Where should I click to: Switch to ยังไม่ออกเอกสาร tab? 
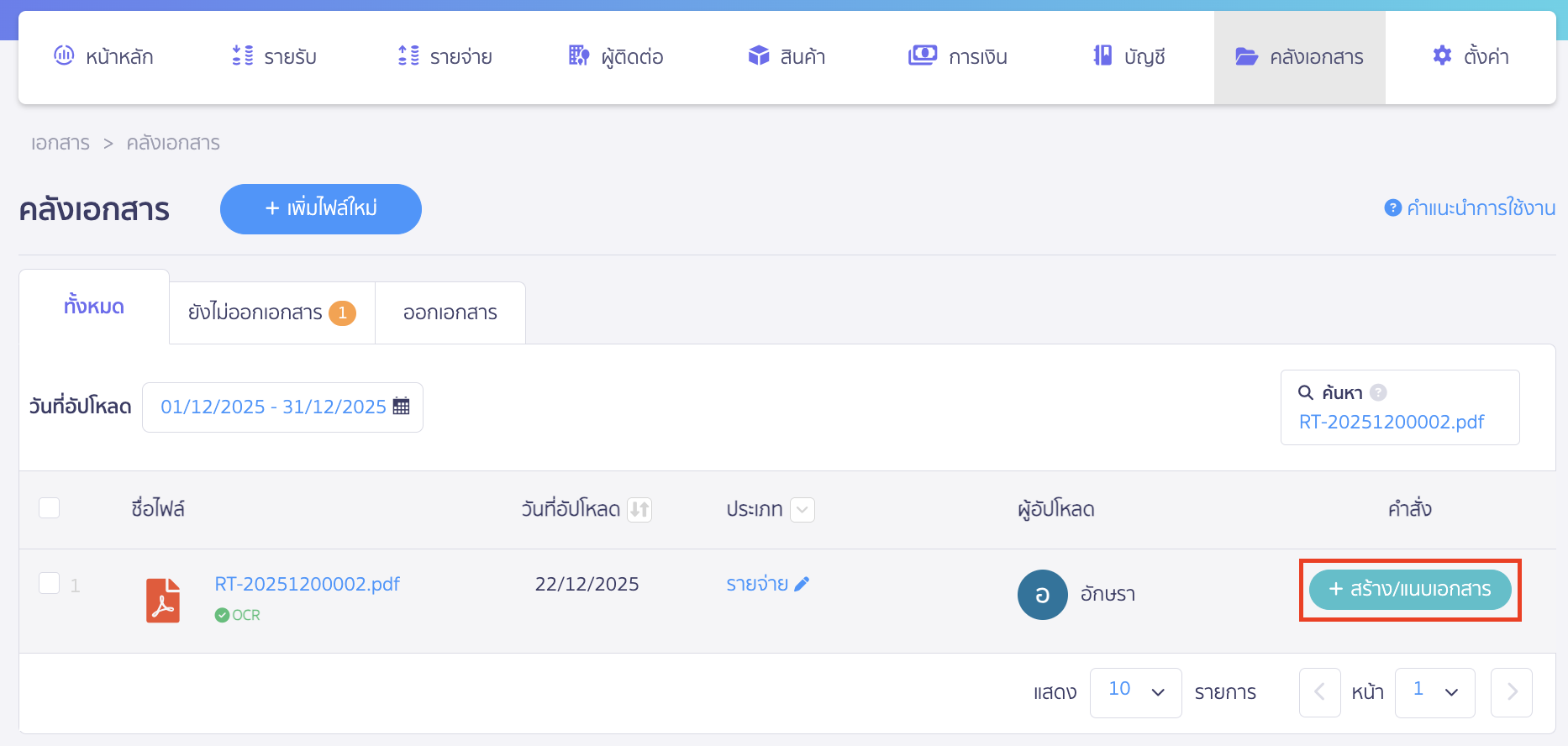[x=271, y=313]
